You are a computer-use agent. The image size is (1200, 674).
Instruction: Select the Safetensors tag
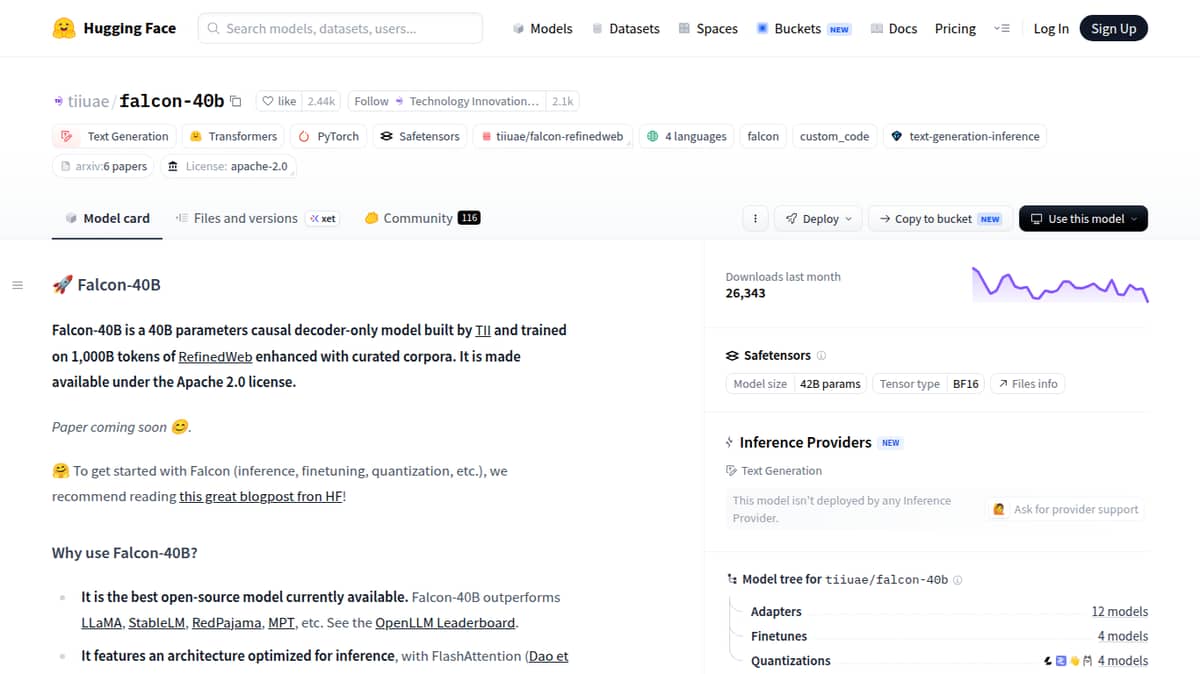point(420,136)
